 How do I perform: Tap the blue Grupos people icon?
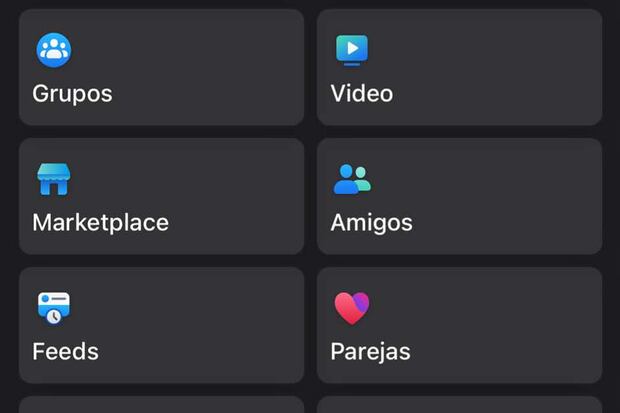click(x=53, y=50)
